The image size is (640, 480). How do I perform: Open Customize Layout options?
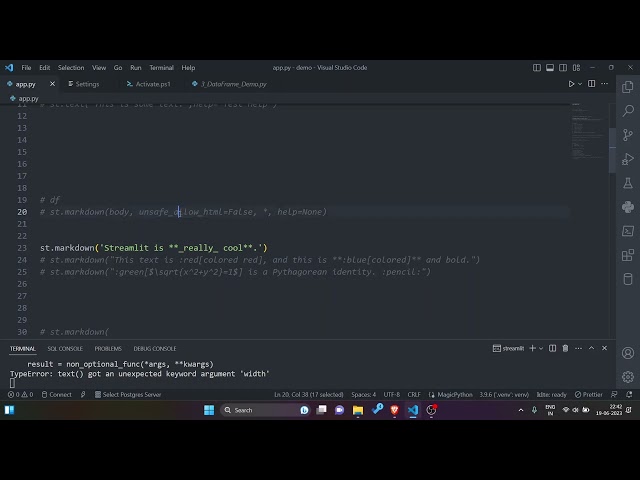point(576,68)
